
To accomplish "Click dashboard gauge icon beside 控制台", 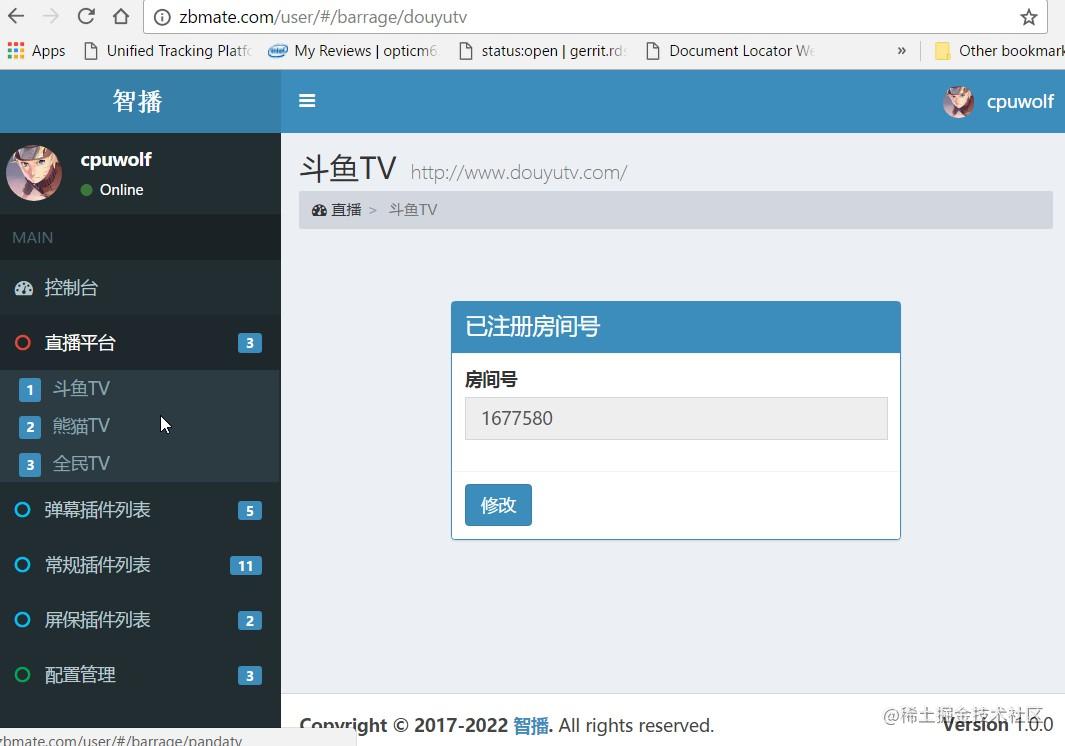I will tap(24, 288).
